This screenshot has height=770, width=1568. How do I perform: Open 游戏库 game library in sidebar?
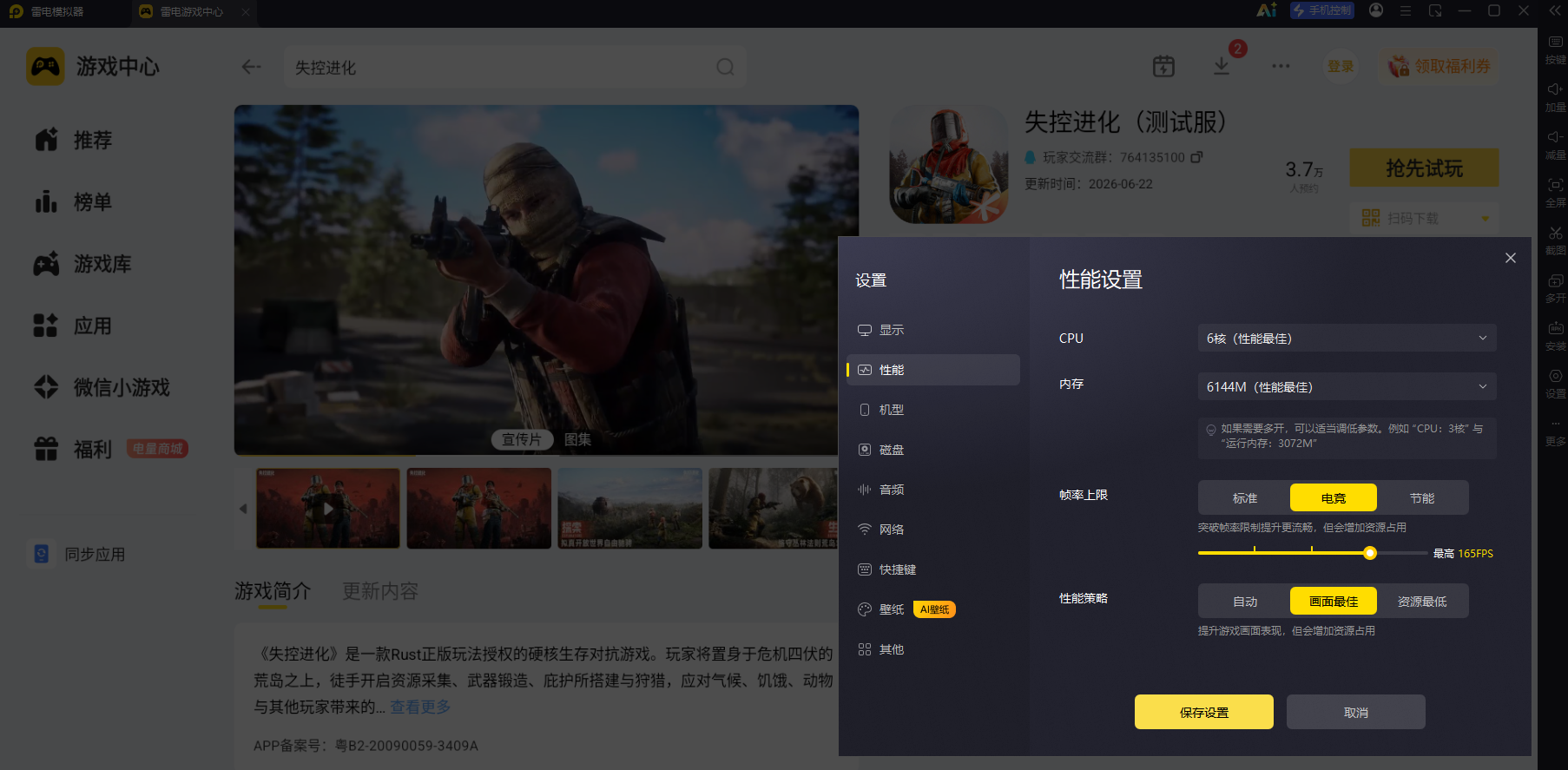coord(82,264)
